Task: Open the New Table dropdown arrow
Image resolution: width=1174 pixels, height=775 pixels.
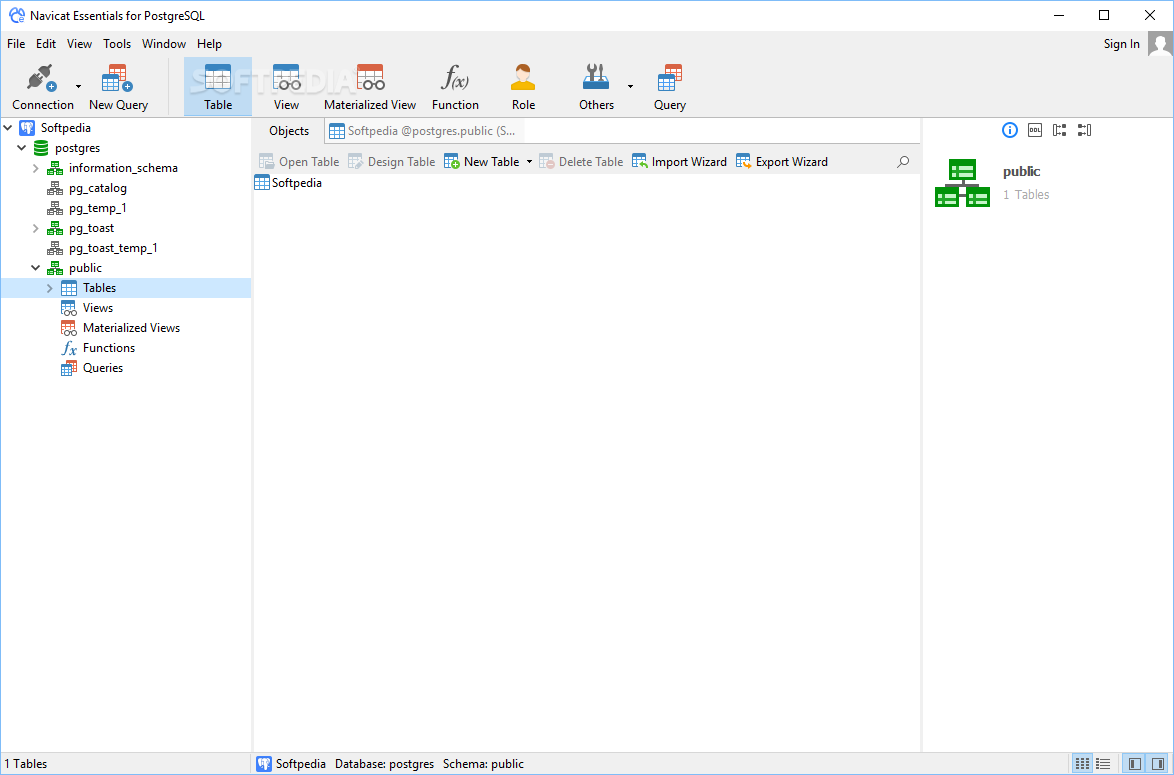Action: (529, 162)
